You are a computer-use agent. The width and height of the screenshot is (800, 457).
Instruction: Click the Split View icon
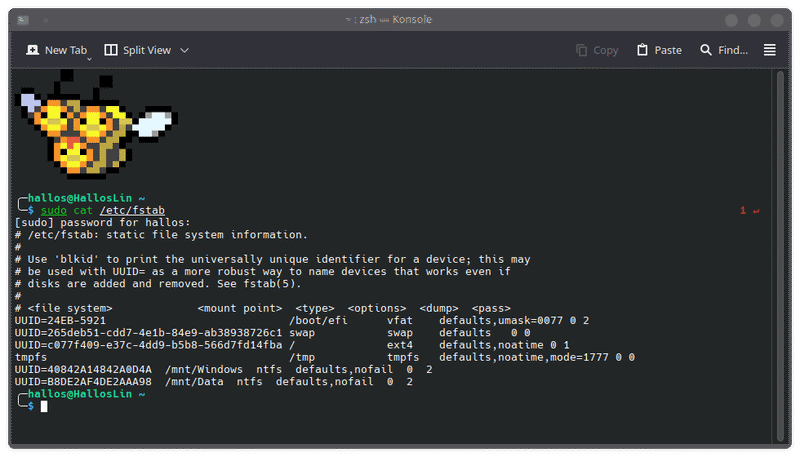[x=111, y=50]
